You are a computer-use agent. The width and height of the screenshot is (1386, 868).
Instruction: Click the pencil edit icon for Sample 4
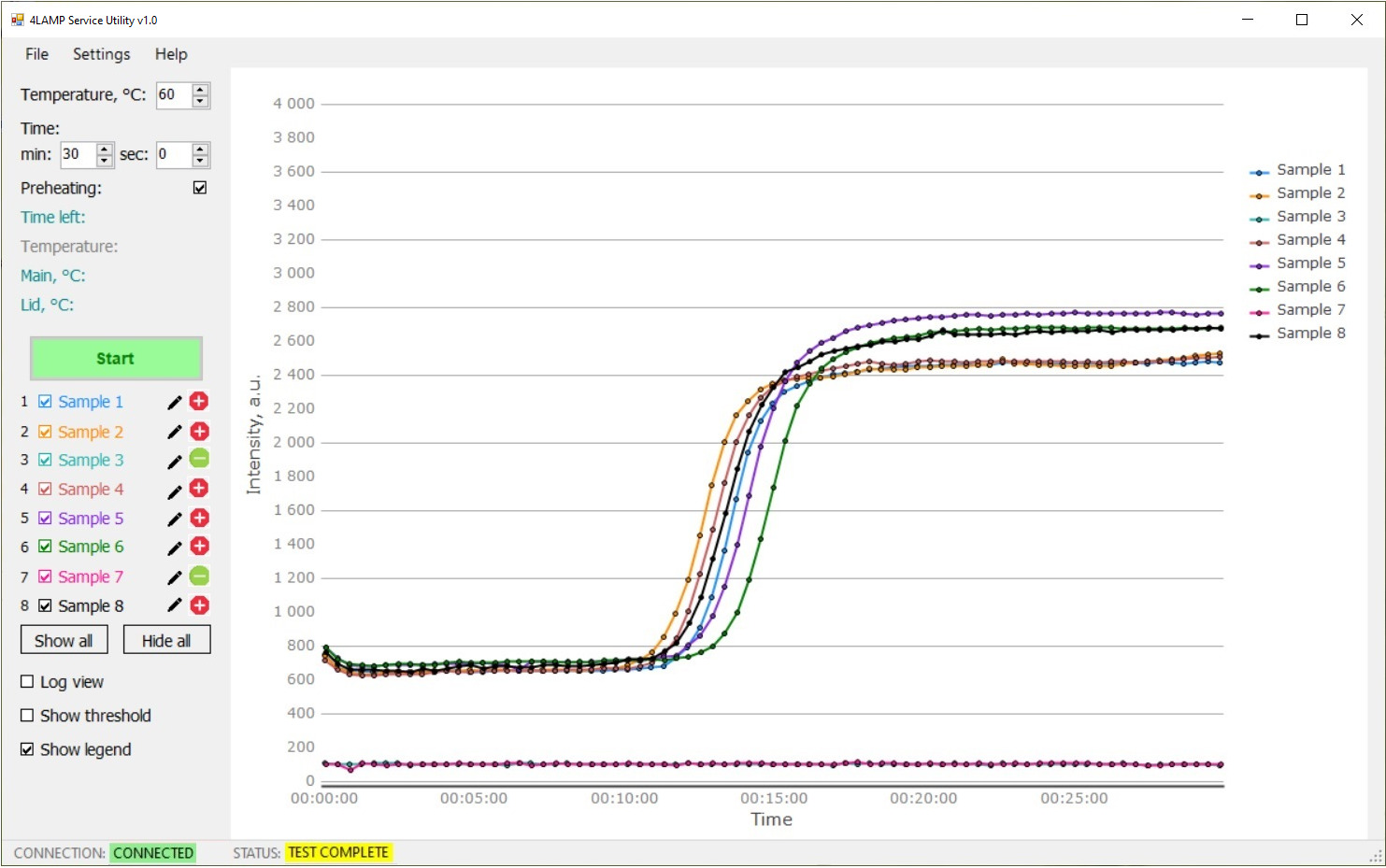coord(174,491)
